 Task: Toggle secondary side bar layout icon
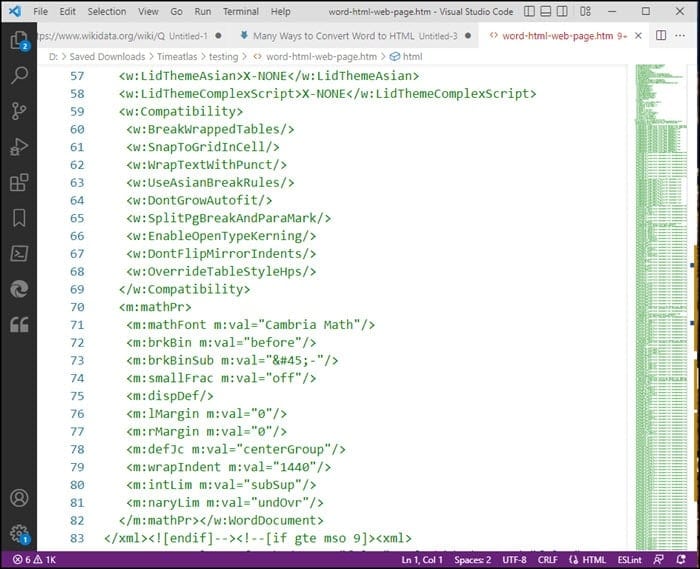click(x=562, y=11)
